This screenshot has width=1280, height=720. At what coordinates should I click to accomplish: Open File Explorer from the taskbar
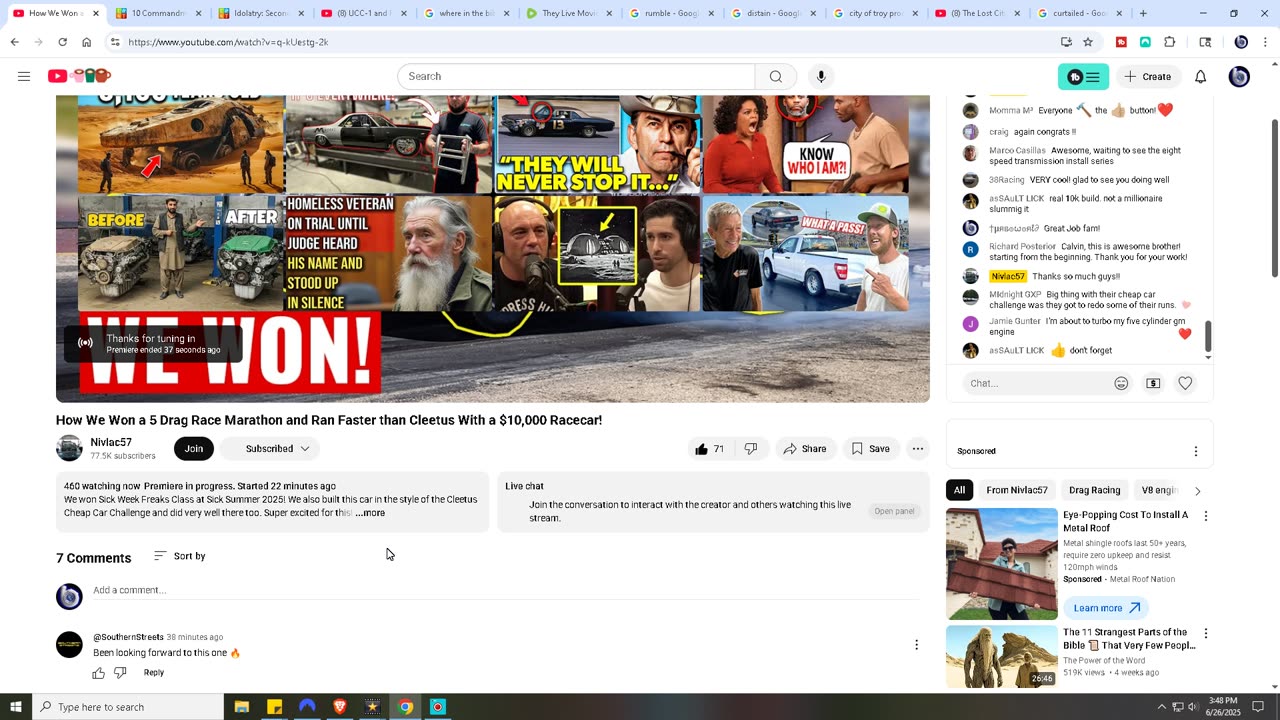(241, 707)
